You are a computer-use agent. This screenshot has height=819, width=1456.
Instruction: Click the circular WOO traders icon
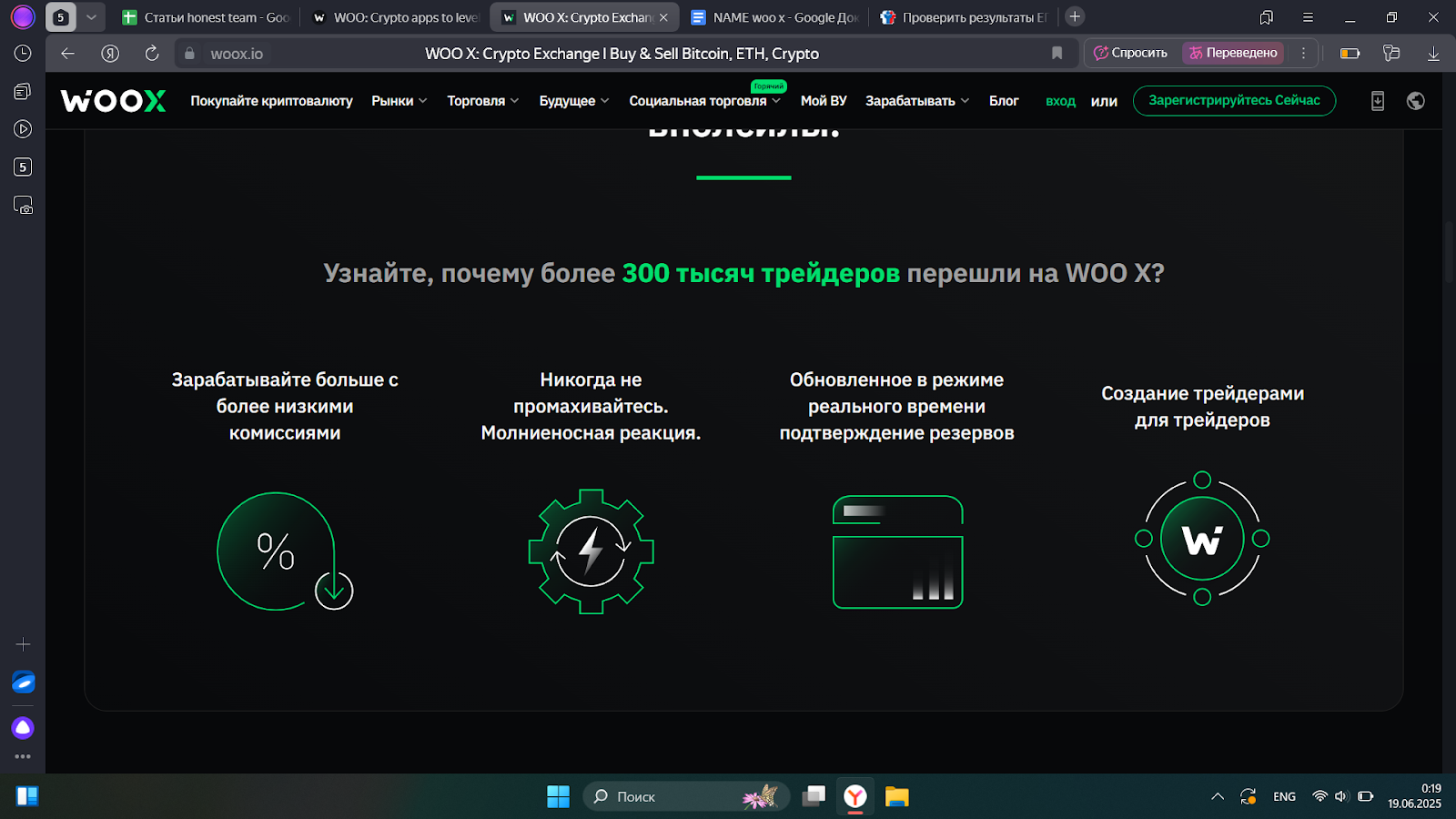click(x=1202, y=539)
